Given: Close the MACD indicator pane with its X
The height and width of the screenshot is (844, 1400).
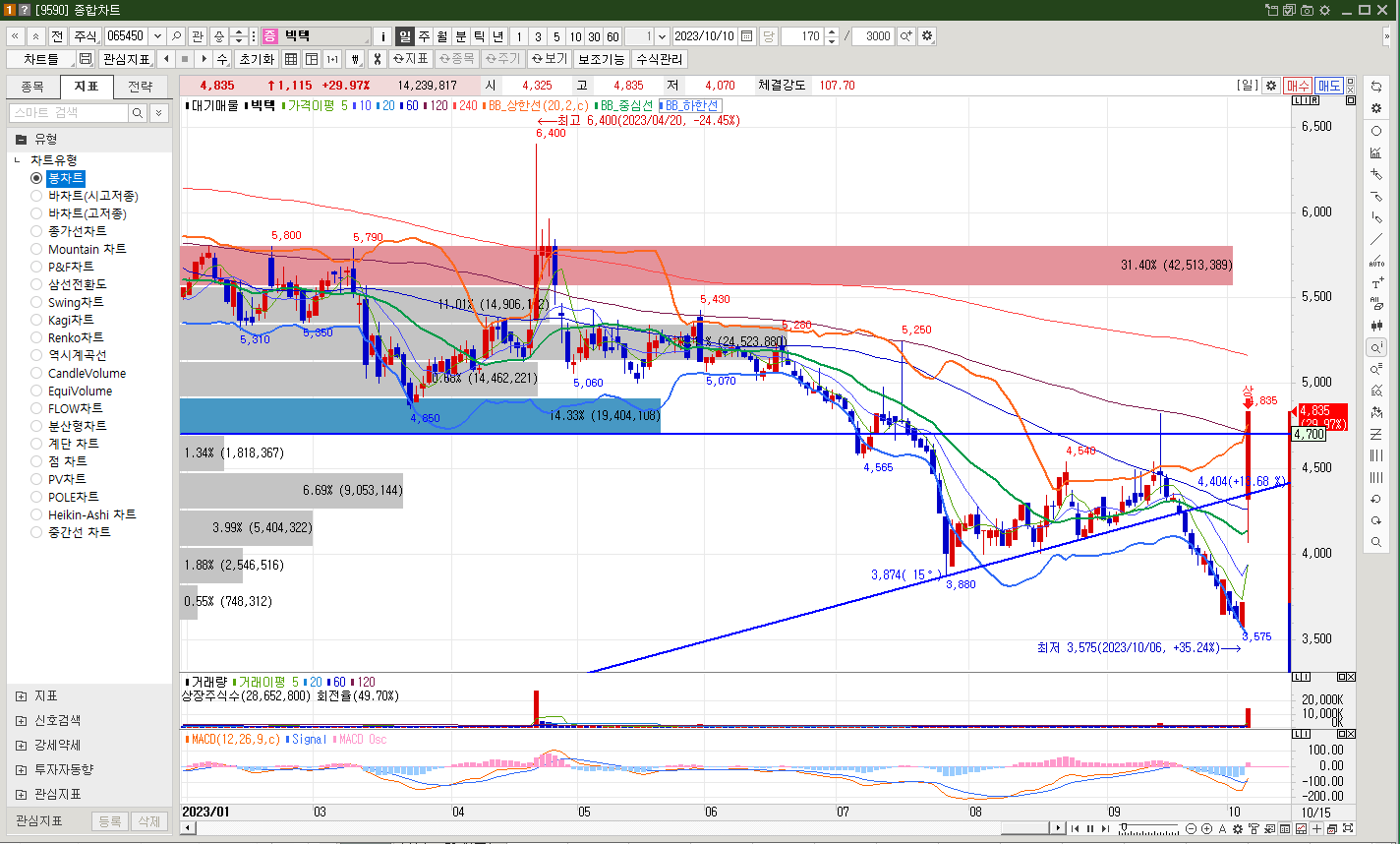Looking at the screenshot, I should pos(1351,734).
